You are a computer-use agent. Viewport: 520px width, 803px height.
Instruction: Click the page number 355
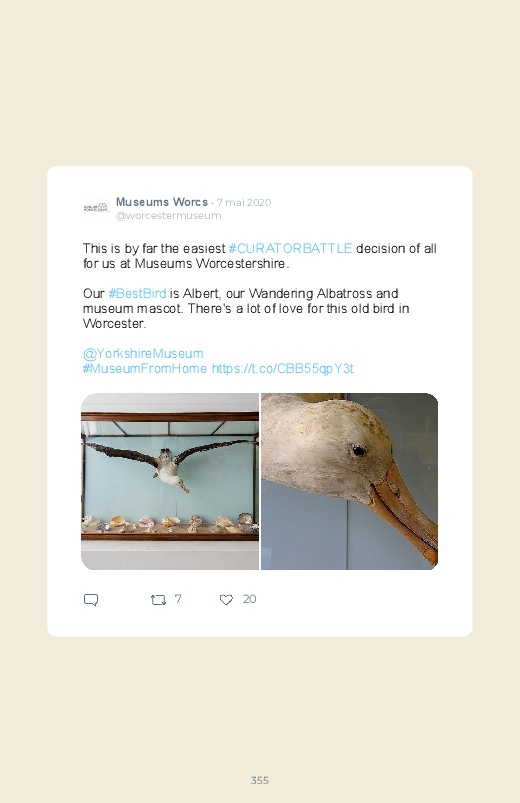[260, 780]
